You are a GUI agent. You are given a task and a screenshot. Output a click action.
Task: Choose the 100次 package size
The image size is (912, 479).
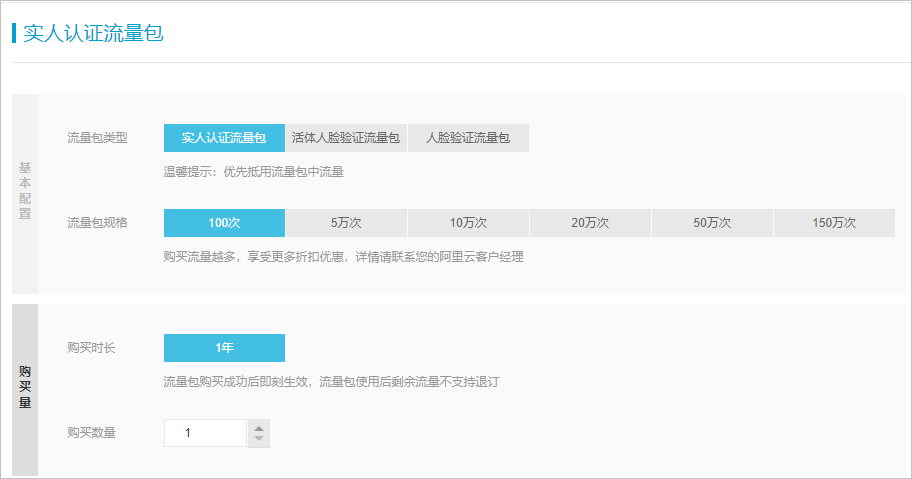[x=225, y=223]
